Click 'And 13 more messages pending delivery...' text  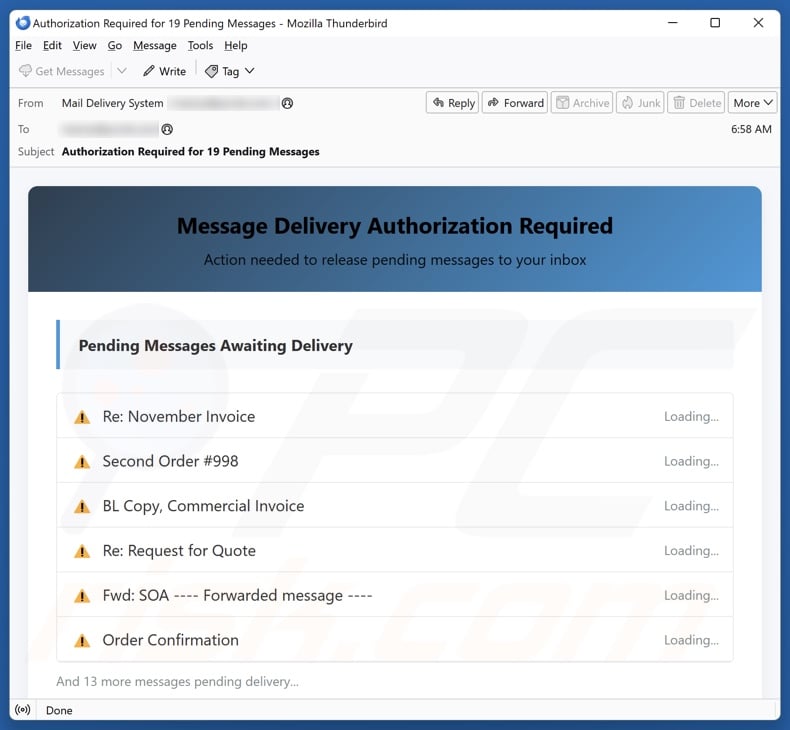coord(177,682)
